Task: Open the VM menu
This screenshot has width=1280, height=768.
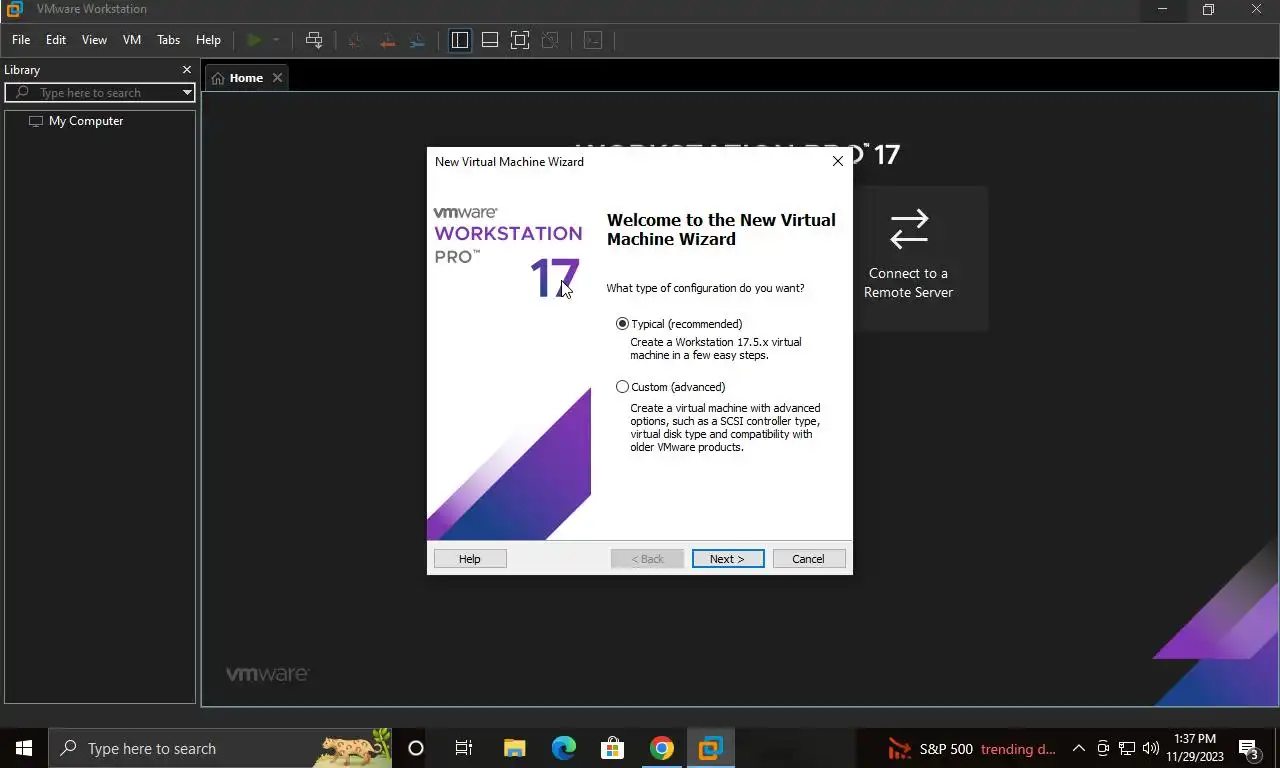Action: (132, 40)
